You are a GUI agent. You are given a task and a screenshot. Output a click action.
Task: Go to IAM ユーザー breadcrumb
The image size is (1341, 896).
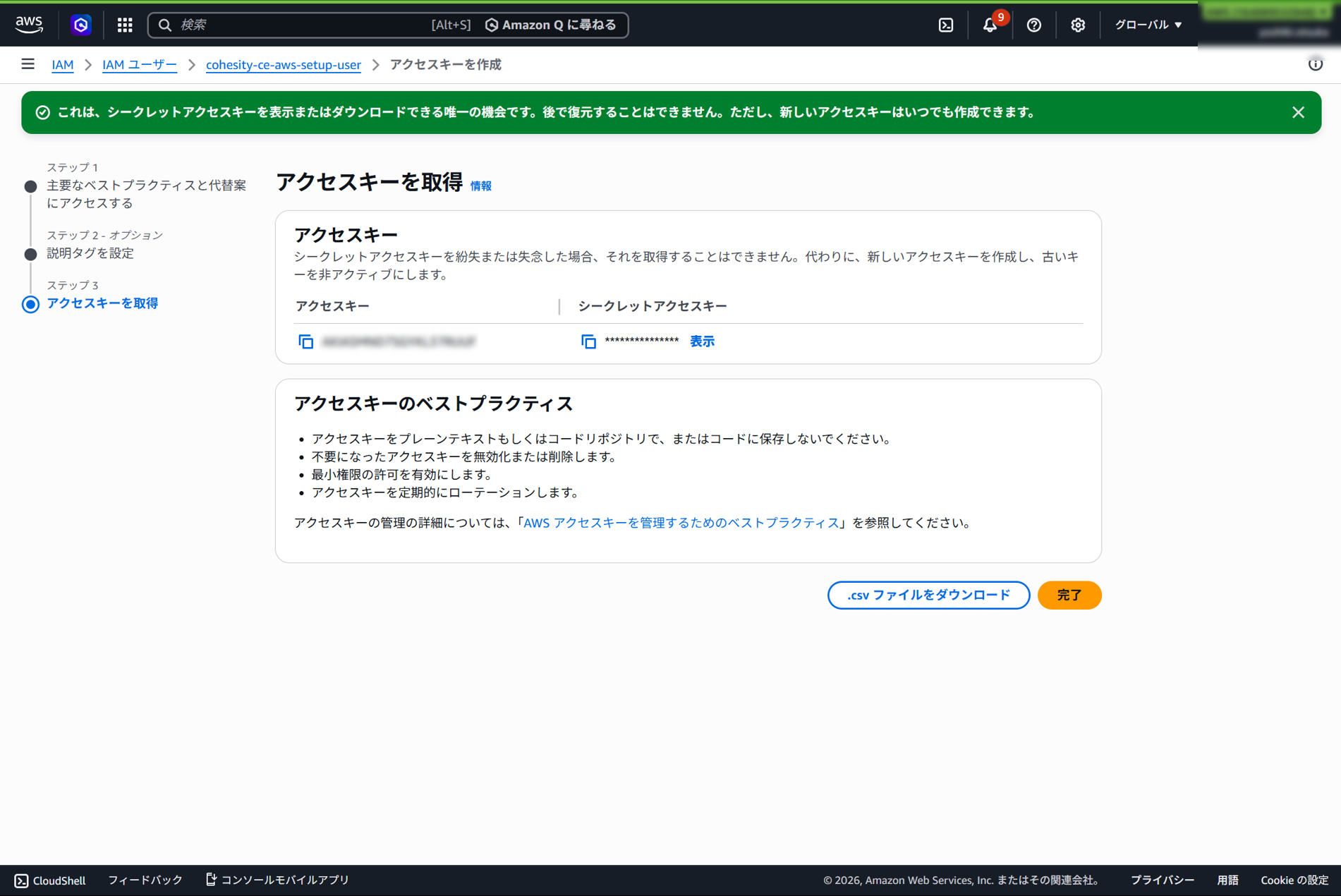[140, 64]
